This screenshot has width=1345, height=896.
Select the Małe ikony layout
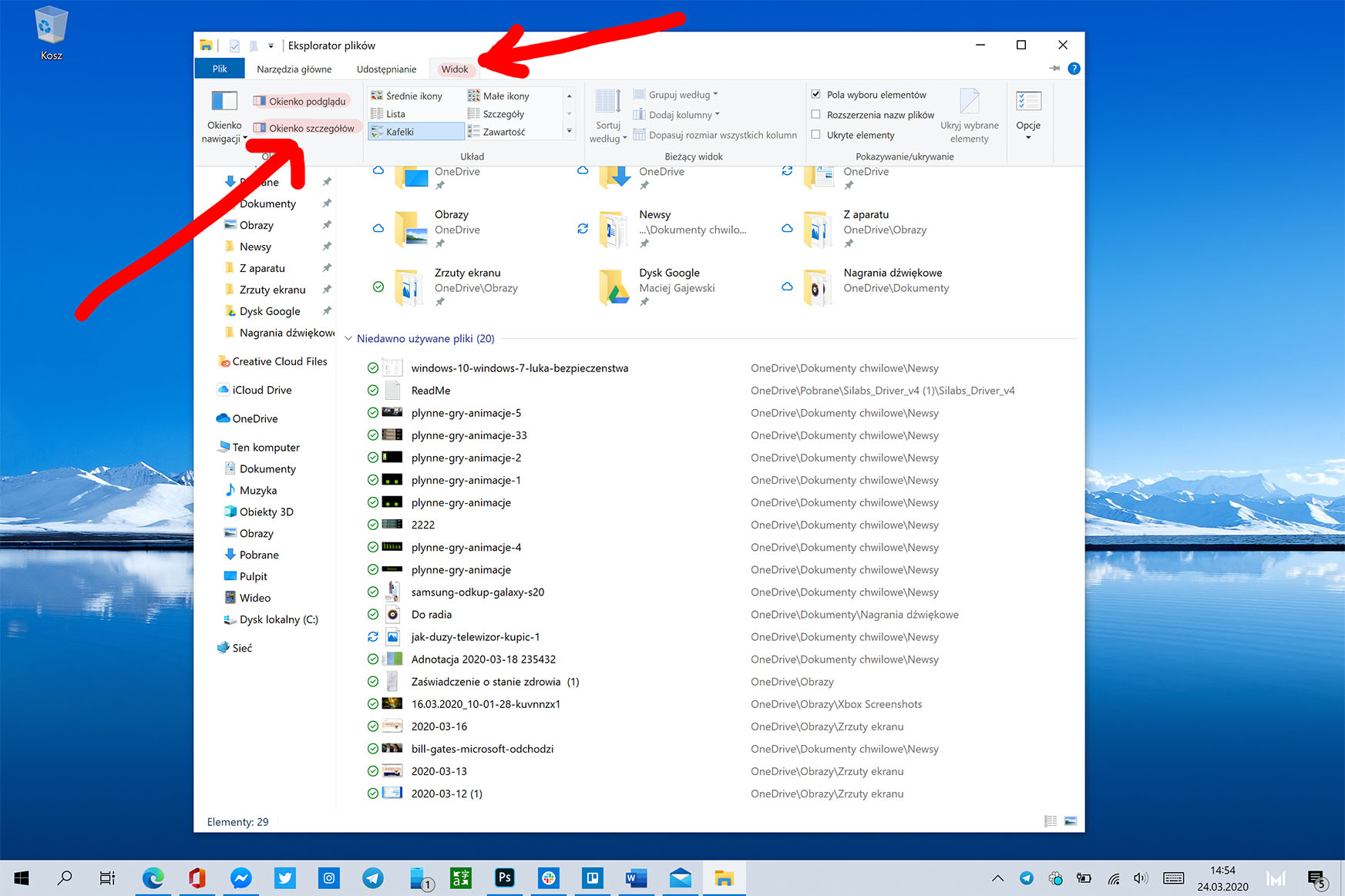pos(499,96)
